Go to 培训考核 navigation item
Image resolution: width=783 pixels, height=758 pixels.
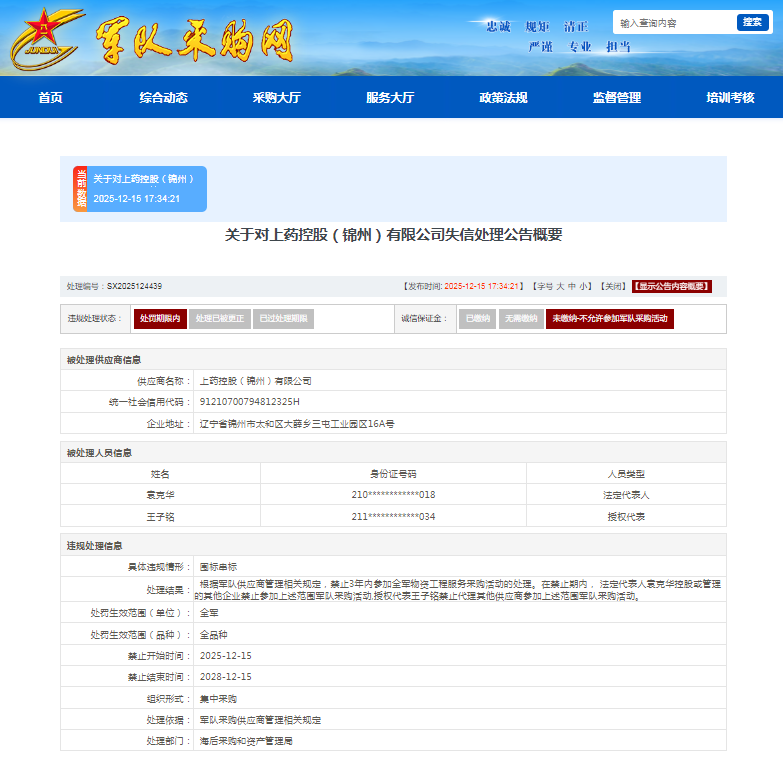730,97
